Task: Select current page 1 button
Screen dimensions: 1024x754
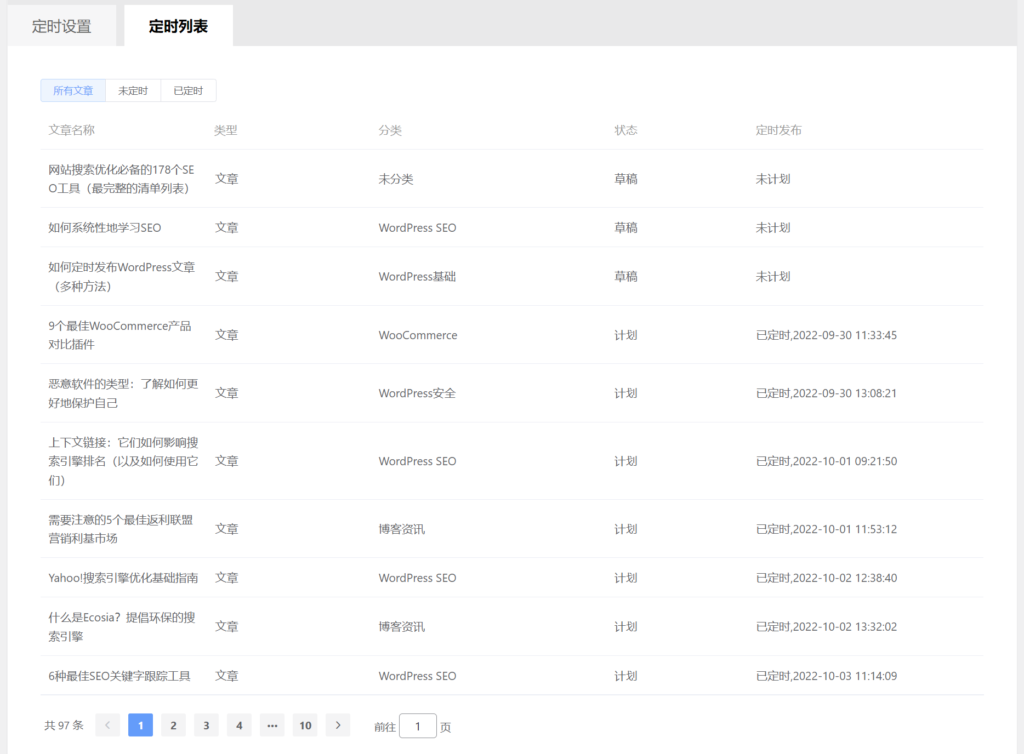Action: 141,726
